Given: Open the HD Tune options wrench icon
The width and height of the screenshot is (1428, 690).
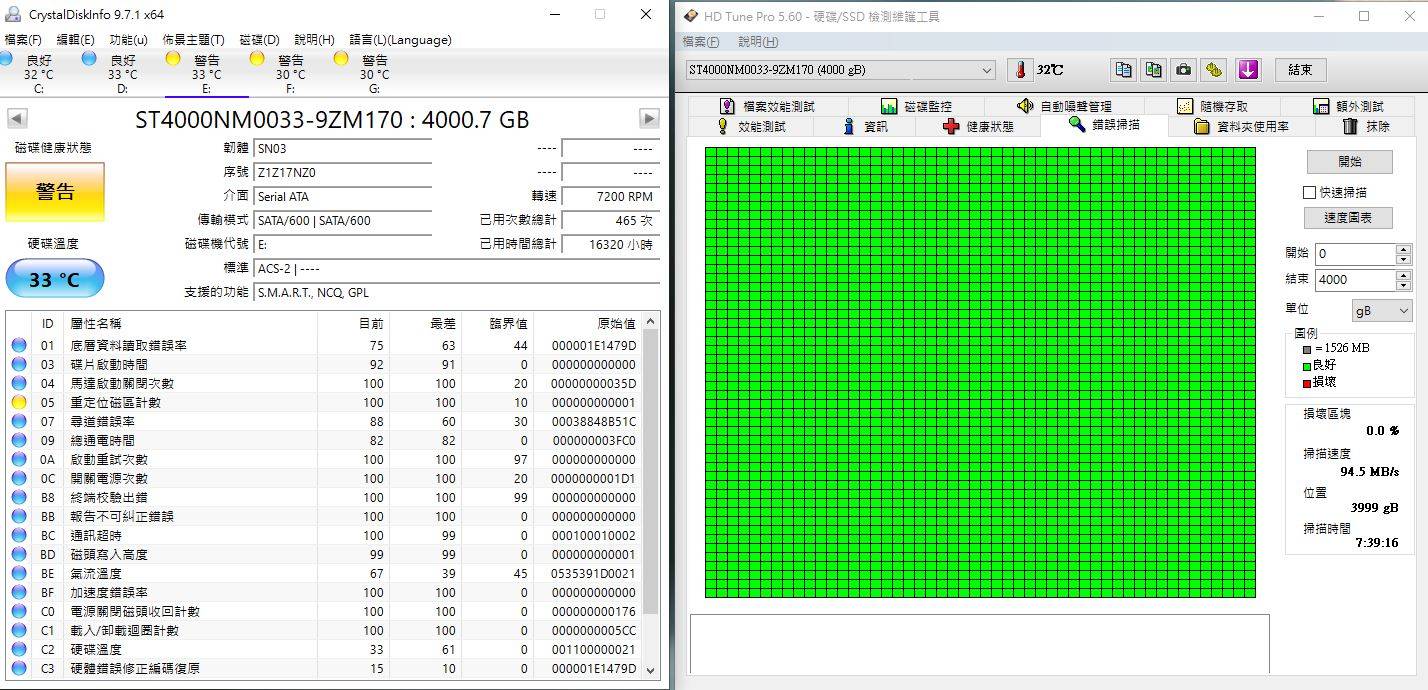Looking at the screenshot, I should (x=1214, y=70).
